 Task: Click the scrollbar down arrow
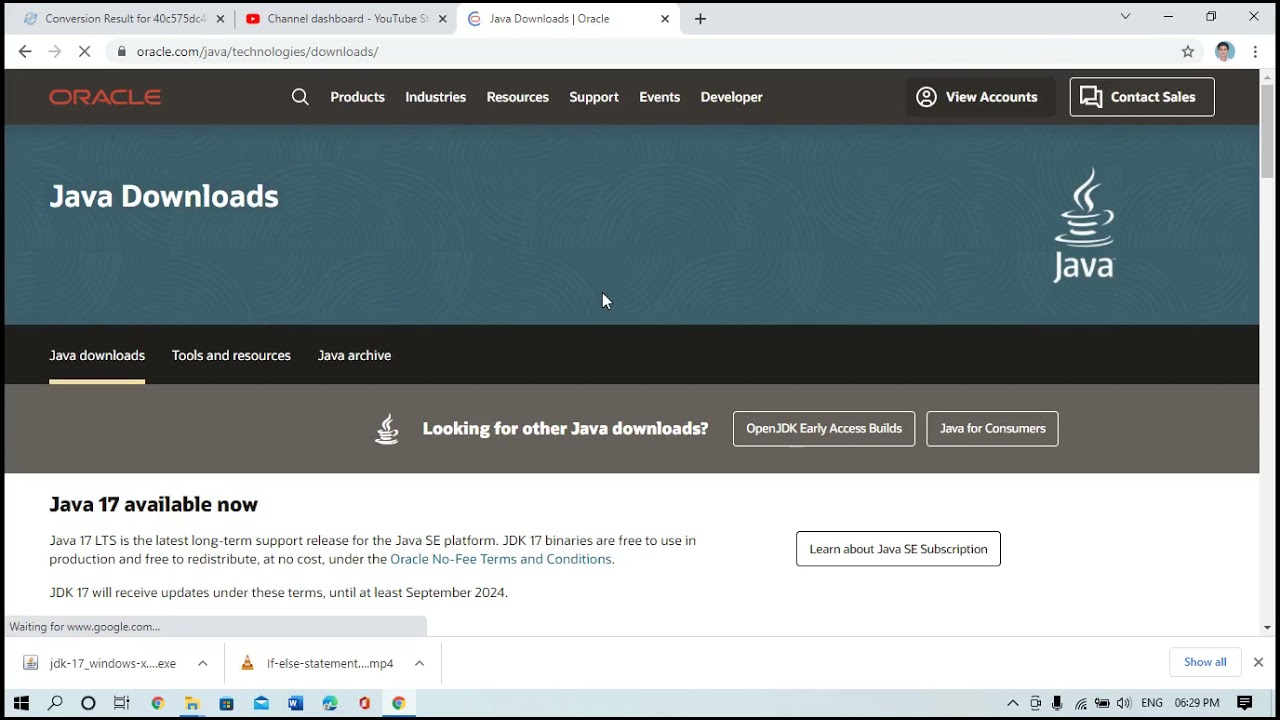pos(1267,628)
